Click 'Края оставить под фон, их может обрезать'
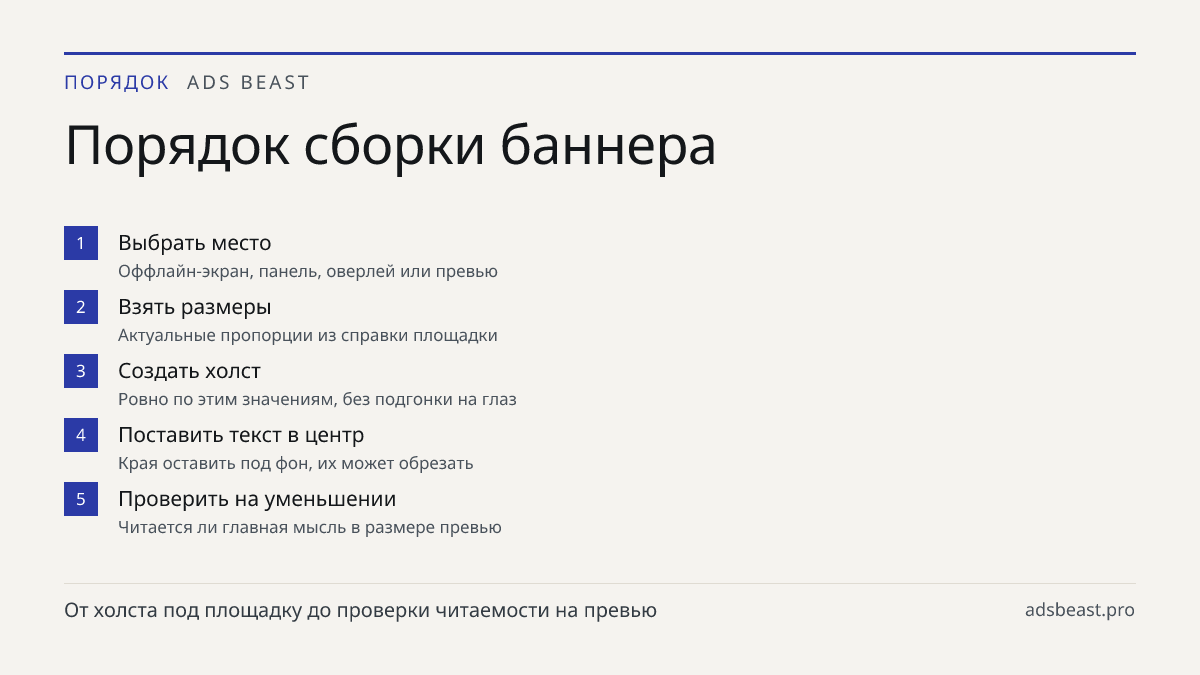 (296, 463)
